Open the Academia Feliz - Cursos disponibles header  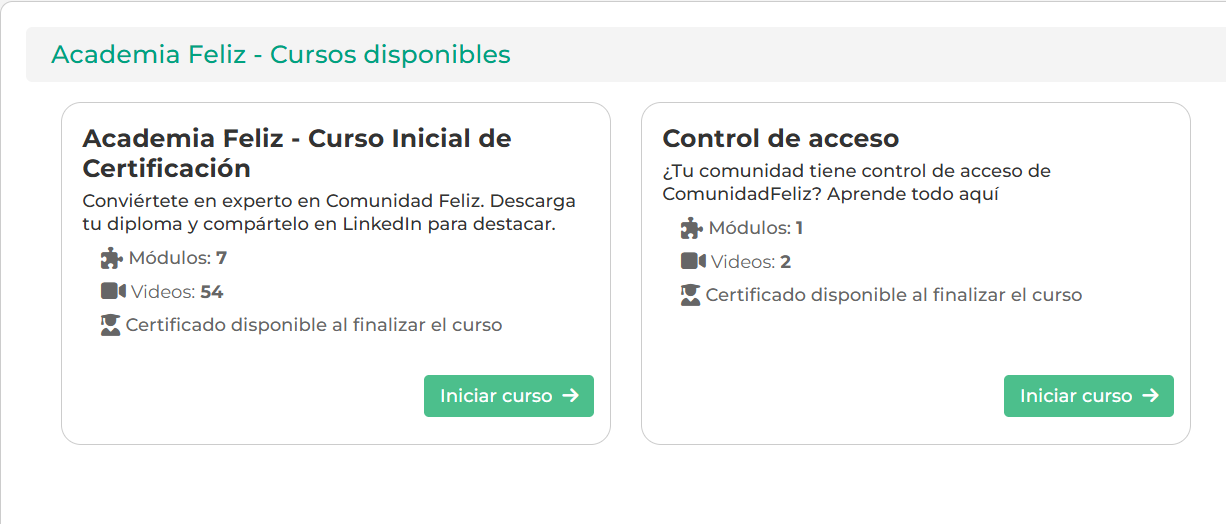coord(281,54)
